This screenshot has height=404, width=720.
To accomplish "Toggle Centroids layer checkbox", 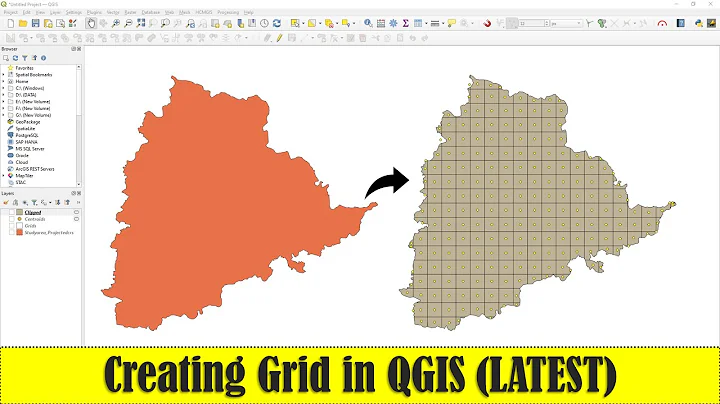I will (11, 219).
